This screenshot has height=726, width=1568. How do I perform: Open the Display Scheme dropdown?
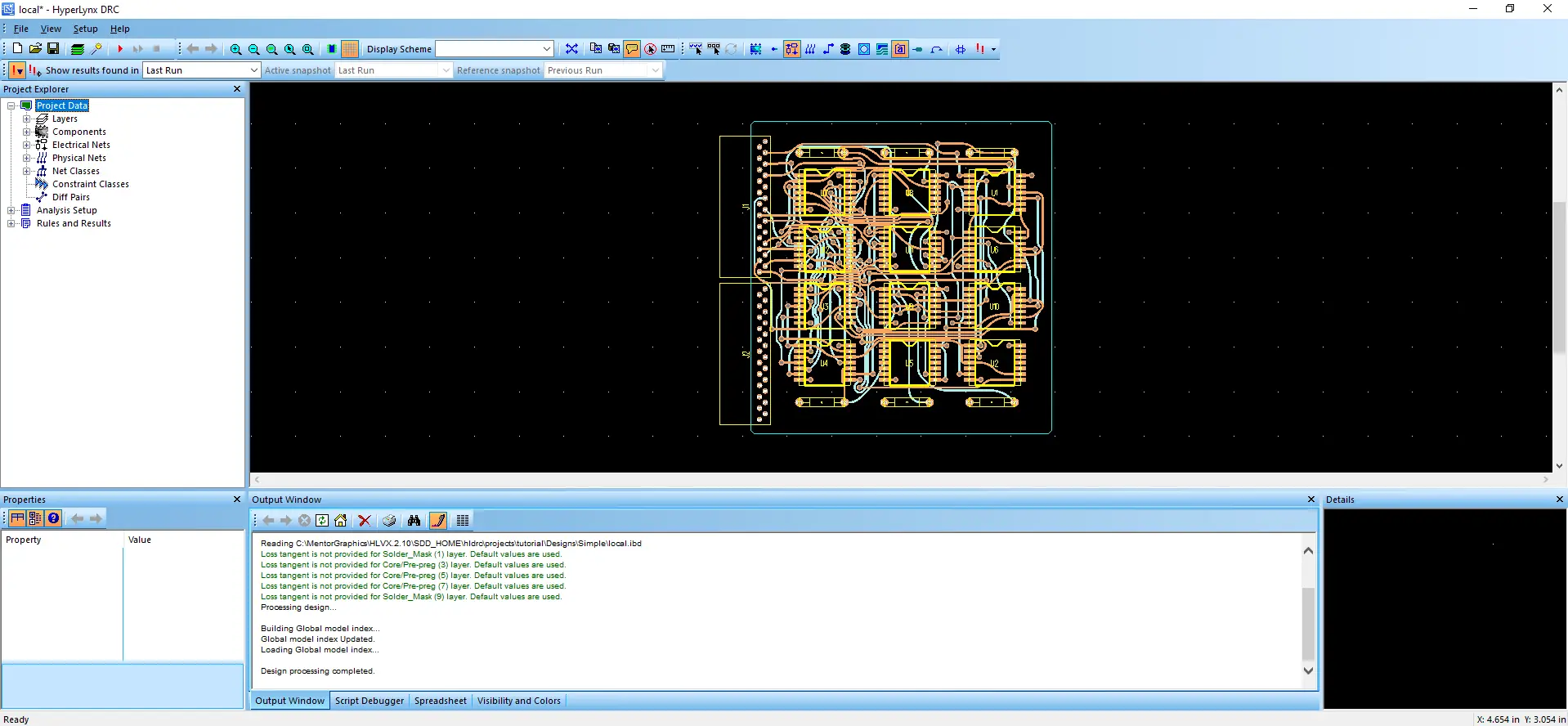(x=547, y=49)
